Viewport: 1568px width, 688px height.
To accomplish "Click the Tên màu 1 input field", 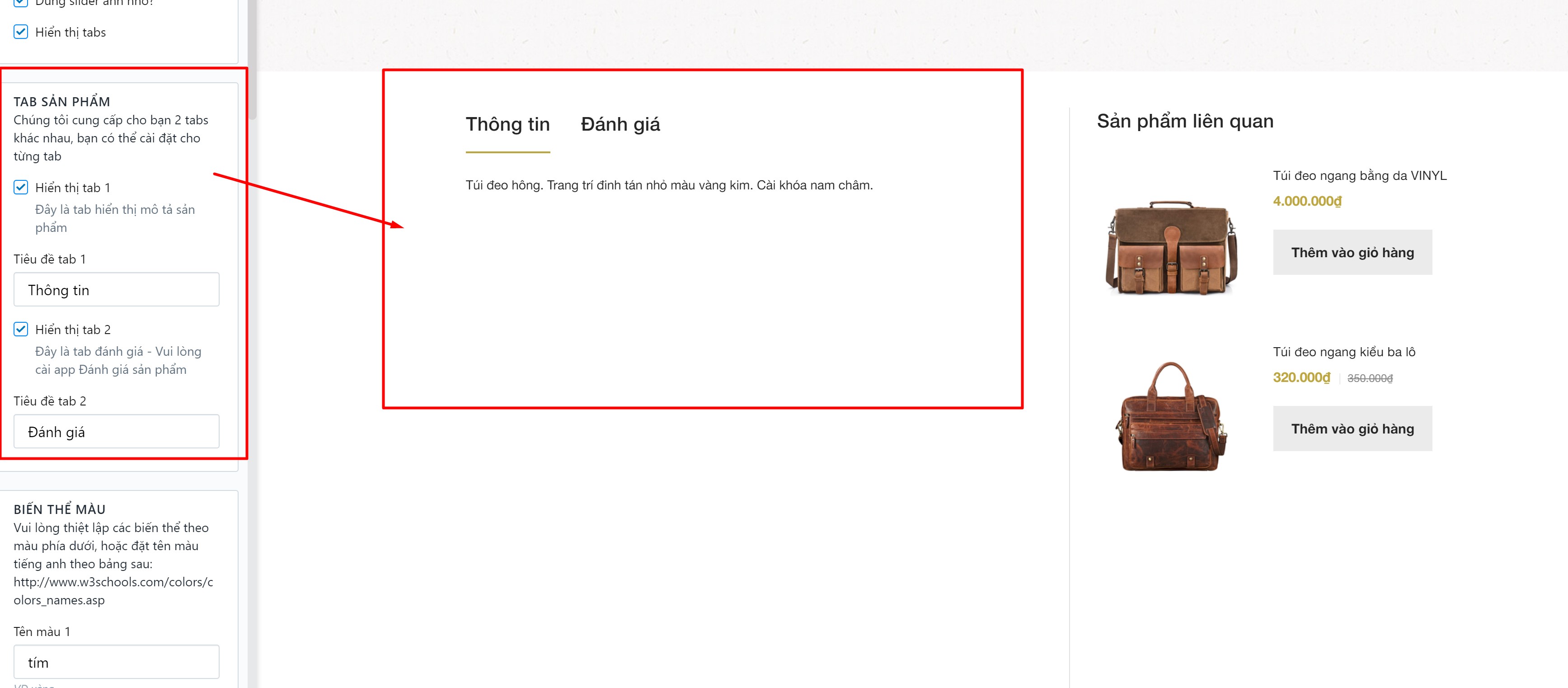I will (x=116, y=662).
